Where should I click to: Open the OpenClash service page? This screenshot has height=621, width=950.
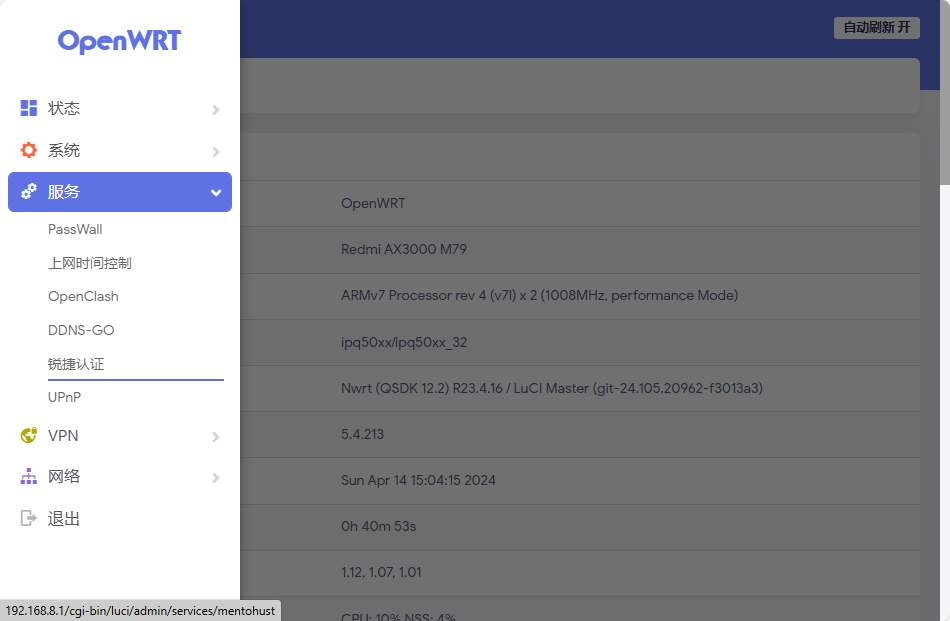click(x=83, y=296)
